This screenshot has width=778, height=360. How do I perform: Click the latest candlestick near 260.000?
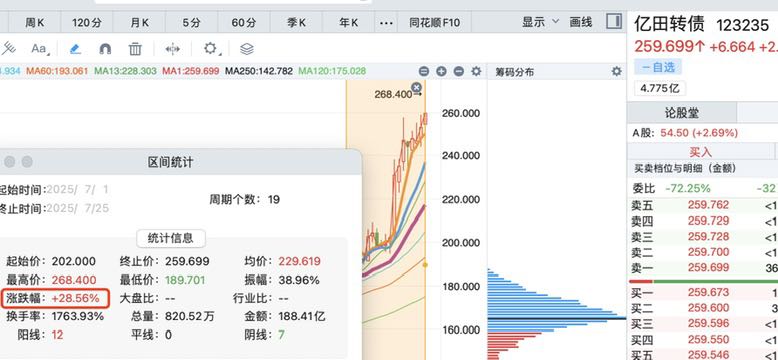point(425,119)
